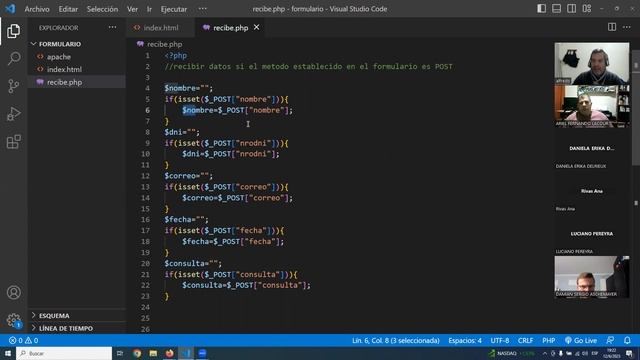Image resolution: width=640 pixels, height=360 pixels.
Task: Click Lín. 6, Col. 8 cursor position status
Action: coord(396,340)
